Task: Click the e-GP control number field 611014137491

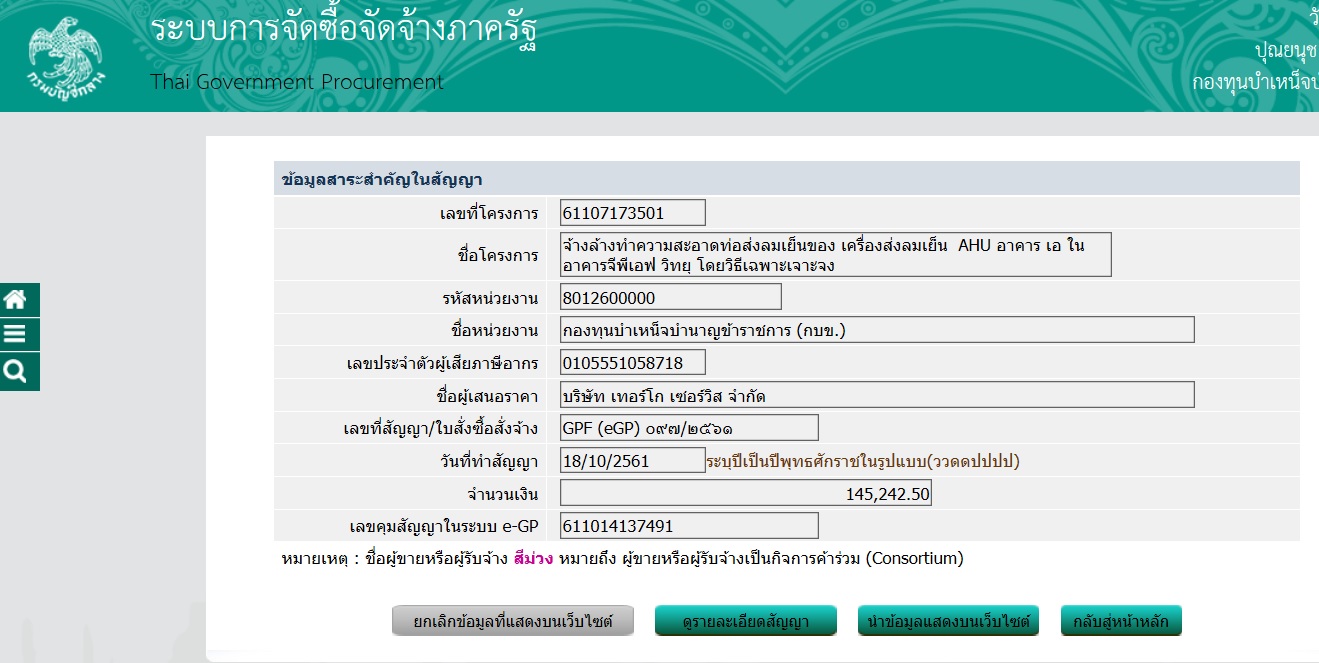Action: [x=689, y=526]
